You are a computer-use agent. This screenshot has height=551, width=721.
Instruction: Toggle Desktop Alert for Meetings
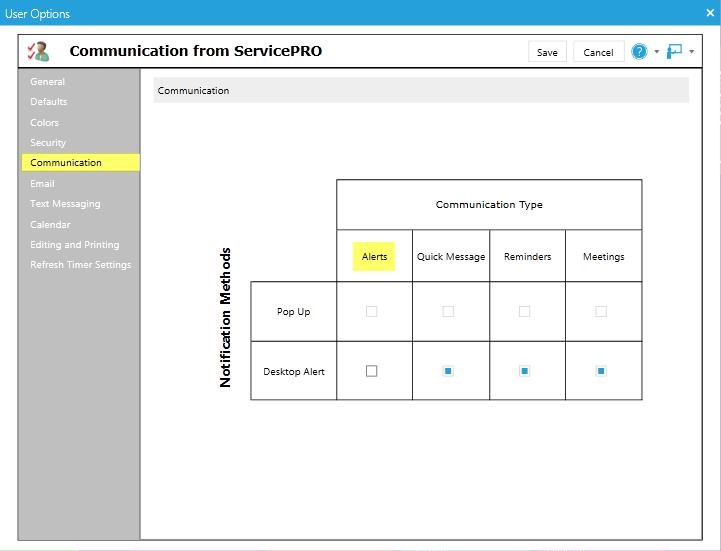601,371
